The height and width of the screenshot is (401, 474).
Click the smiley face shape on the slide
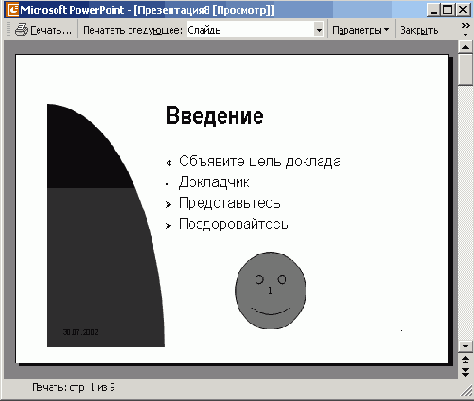click(270, 290)
